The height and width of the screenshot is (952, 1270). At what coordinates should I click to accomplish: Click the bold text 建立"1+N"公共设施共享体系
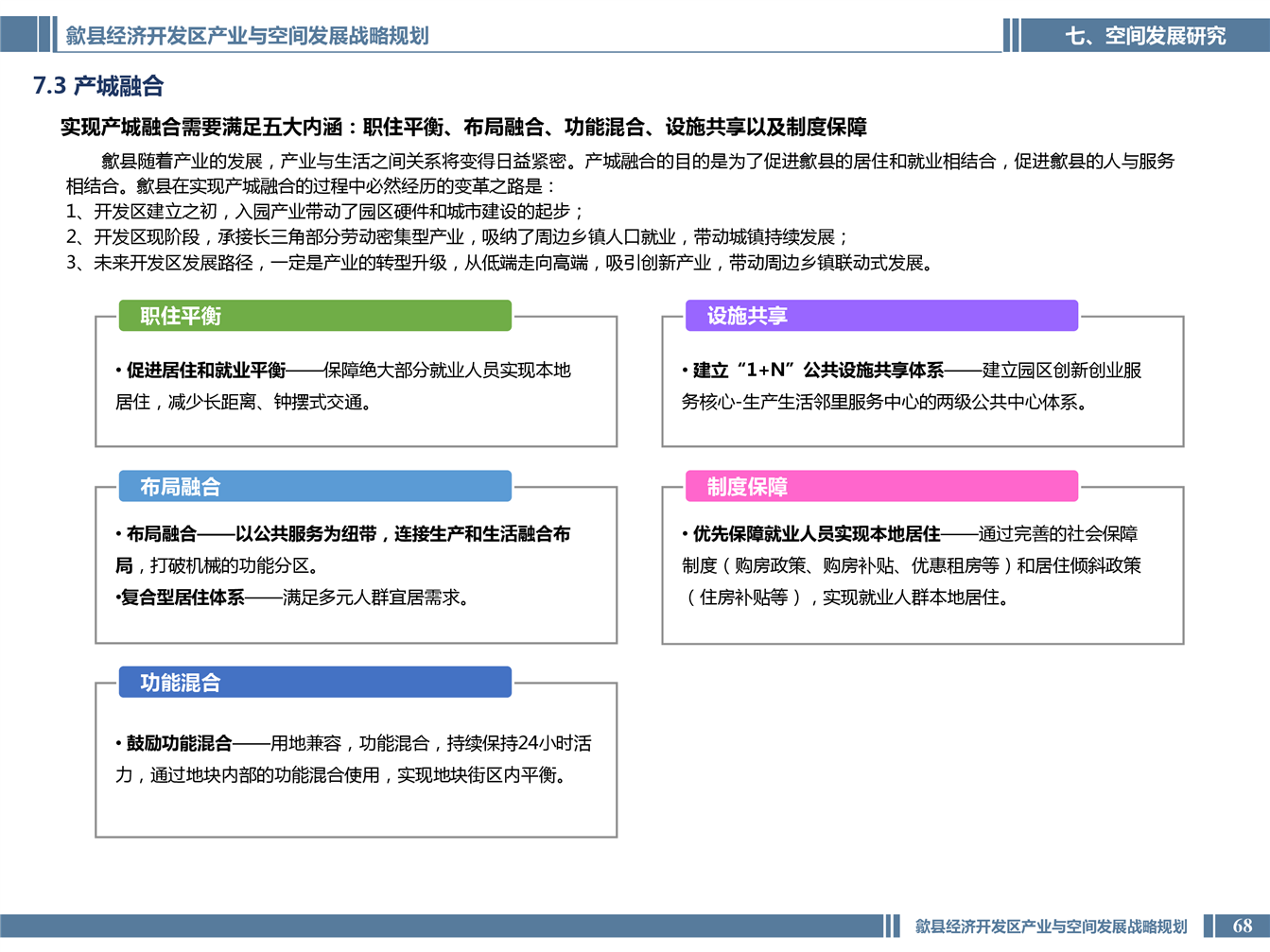tap(818, 371)
